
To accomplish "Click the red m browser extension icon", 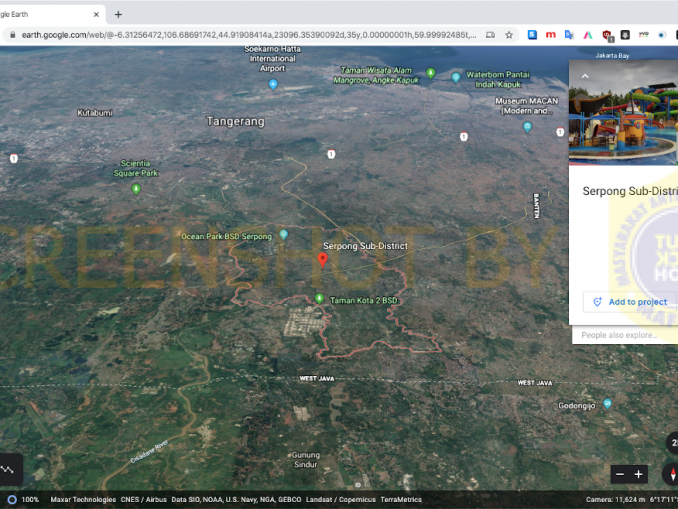I will 550,35.
